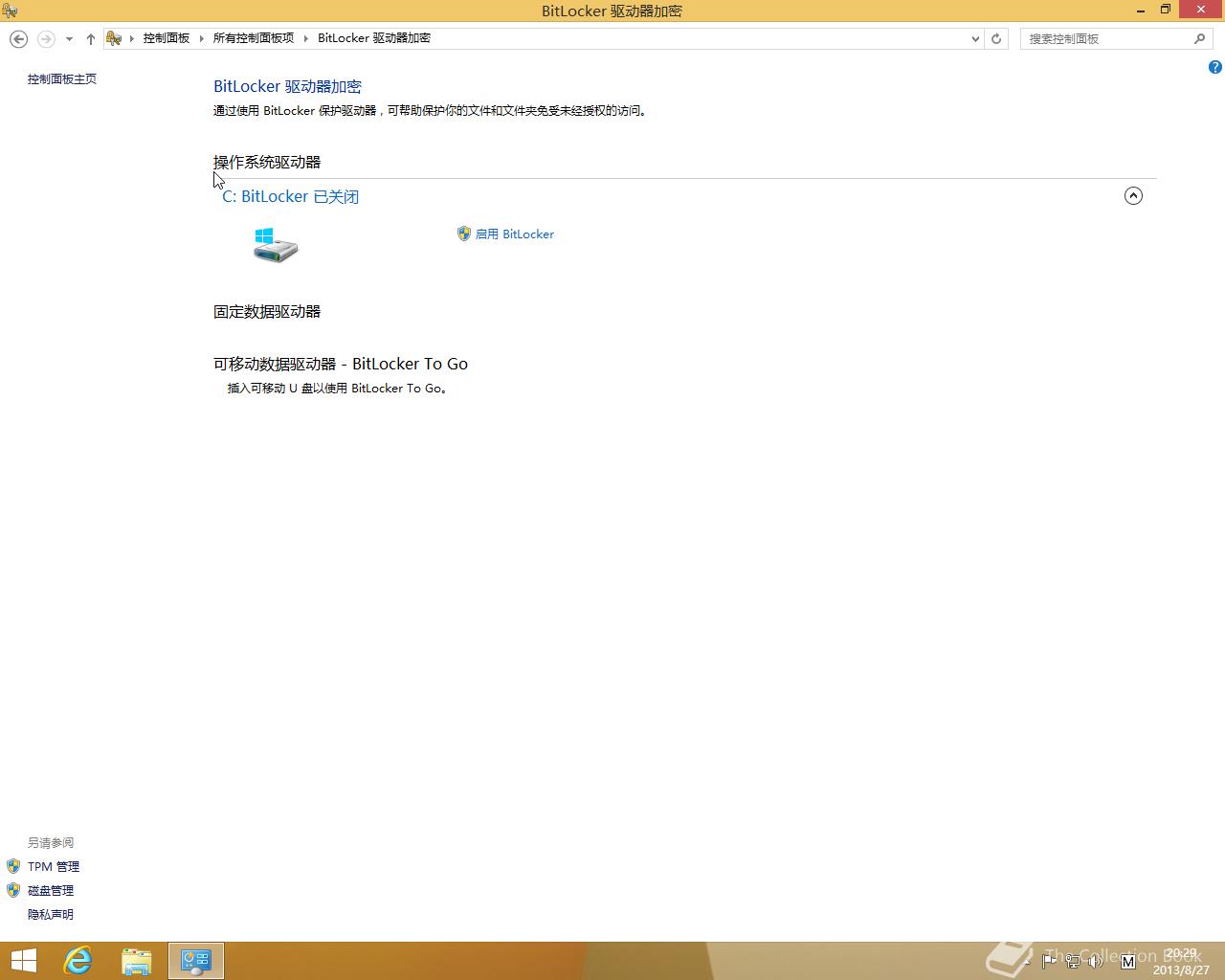Viewport: 1225px width, 980px height.
Task: Open File Explorer from the taskbar
Action: (x=137, y=961)
